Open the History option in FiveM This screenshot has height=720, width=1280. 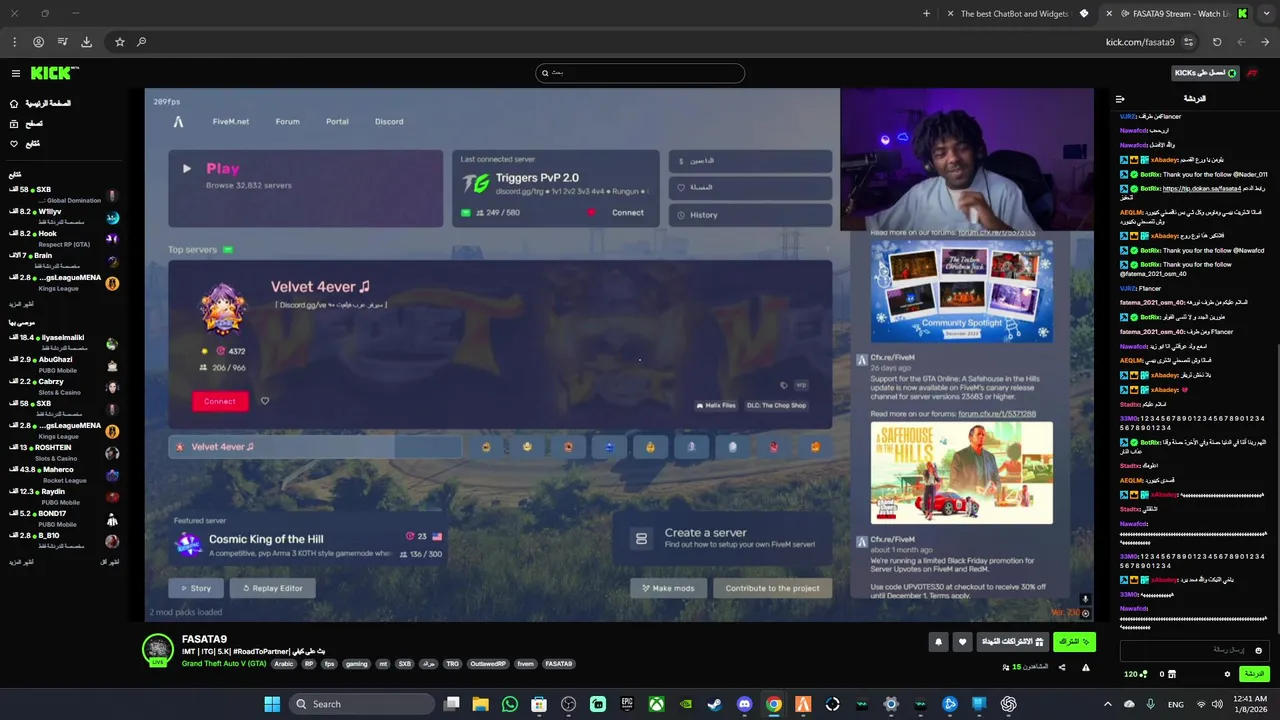(750, 215)
